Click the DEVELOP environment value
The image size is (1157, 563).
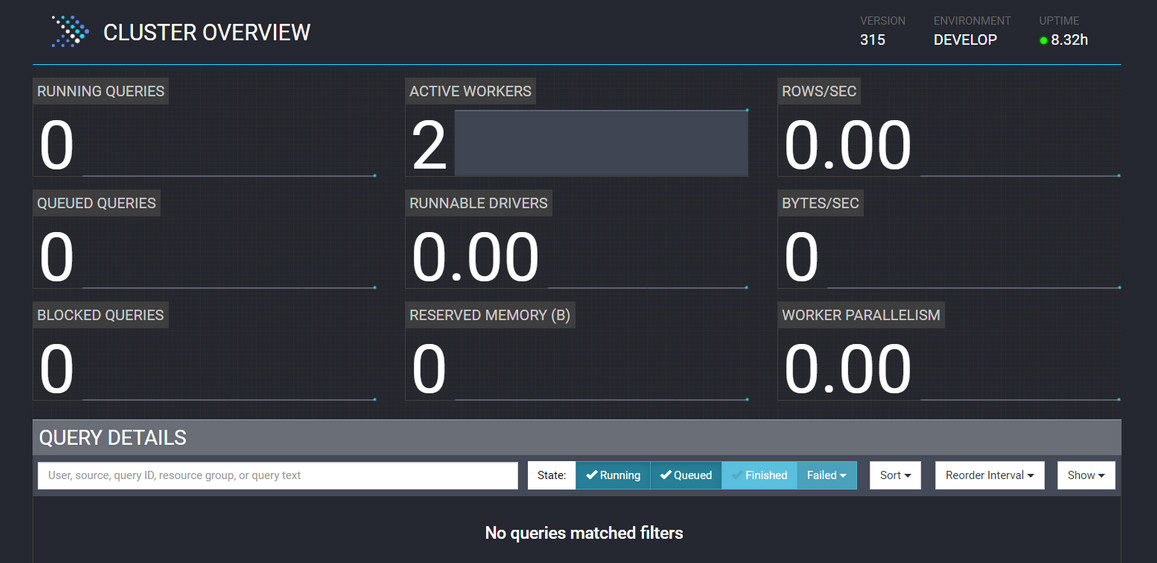(965, 40)
